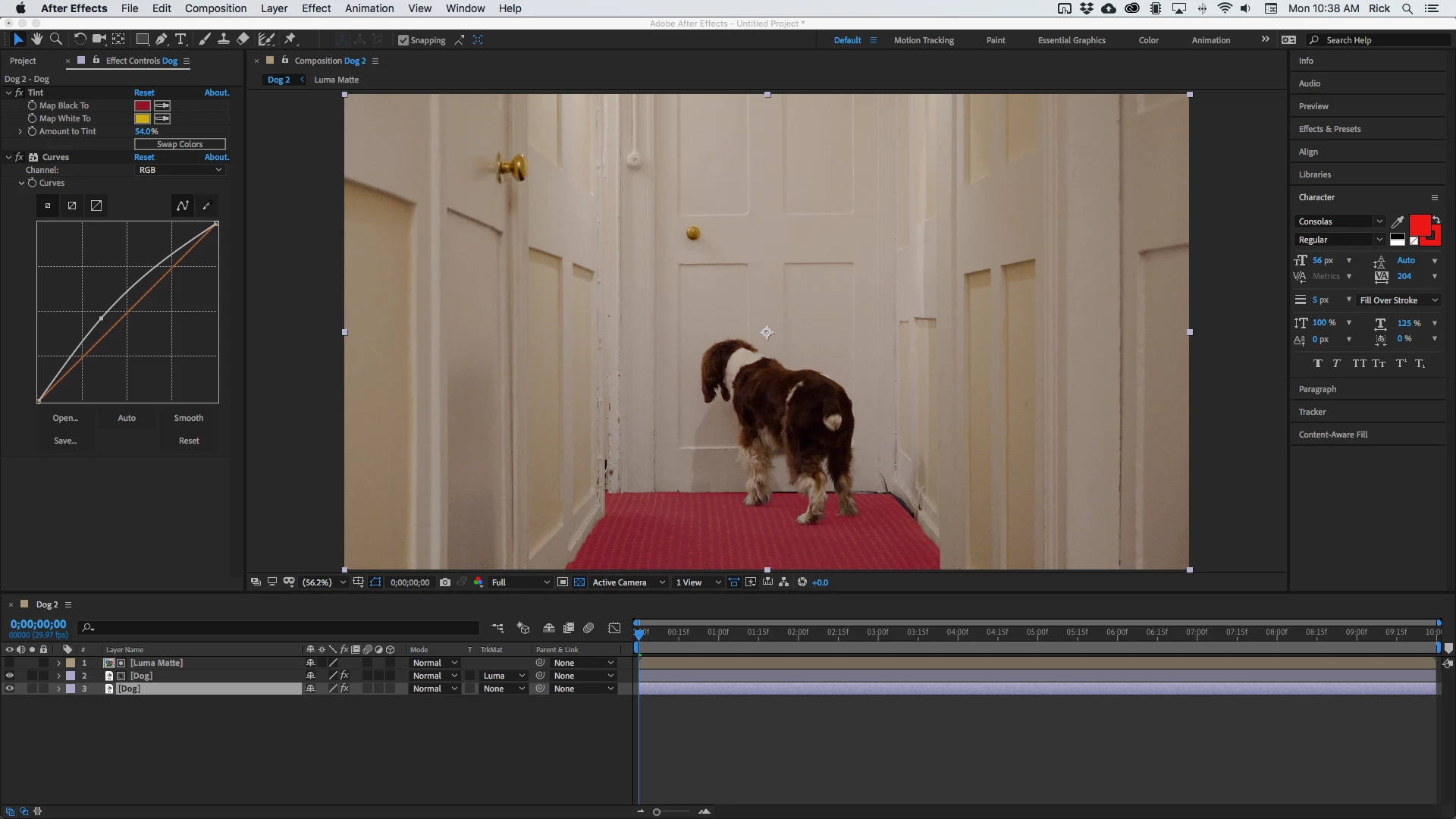Image resolution: width=1456 pixels, height=819 pixels.
Task: Select the Puppet Pin tool
Action: coord(290,39)
